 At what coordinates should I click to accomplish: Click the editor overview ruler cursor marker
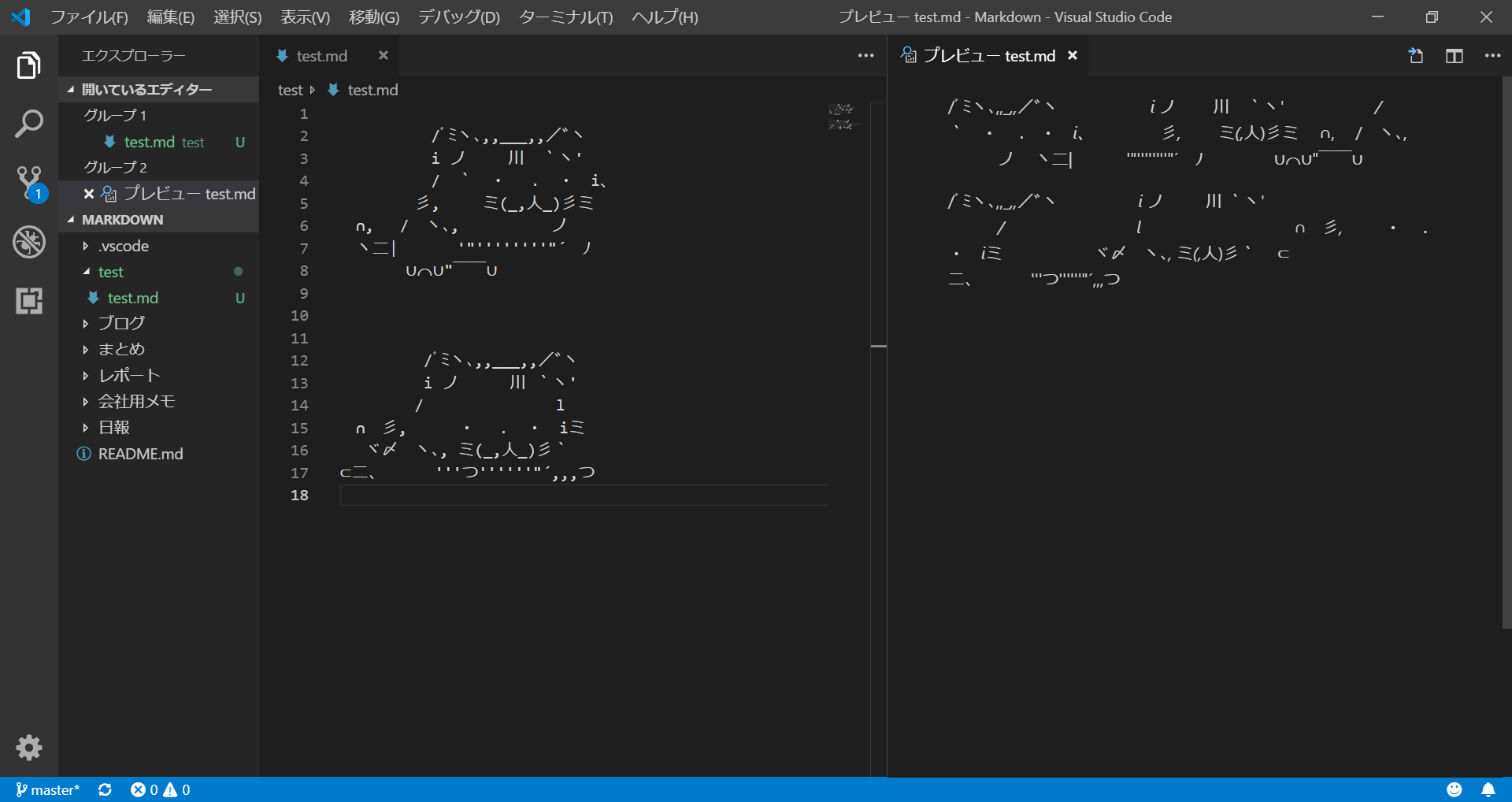point(879,346)
